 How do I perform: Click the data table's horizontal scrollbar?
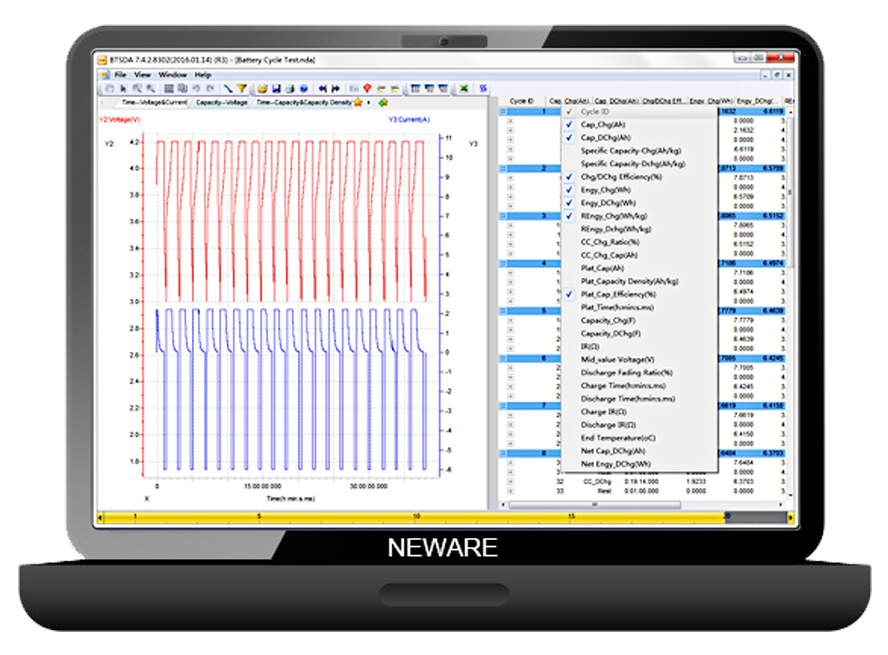(x=640, y=506)
